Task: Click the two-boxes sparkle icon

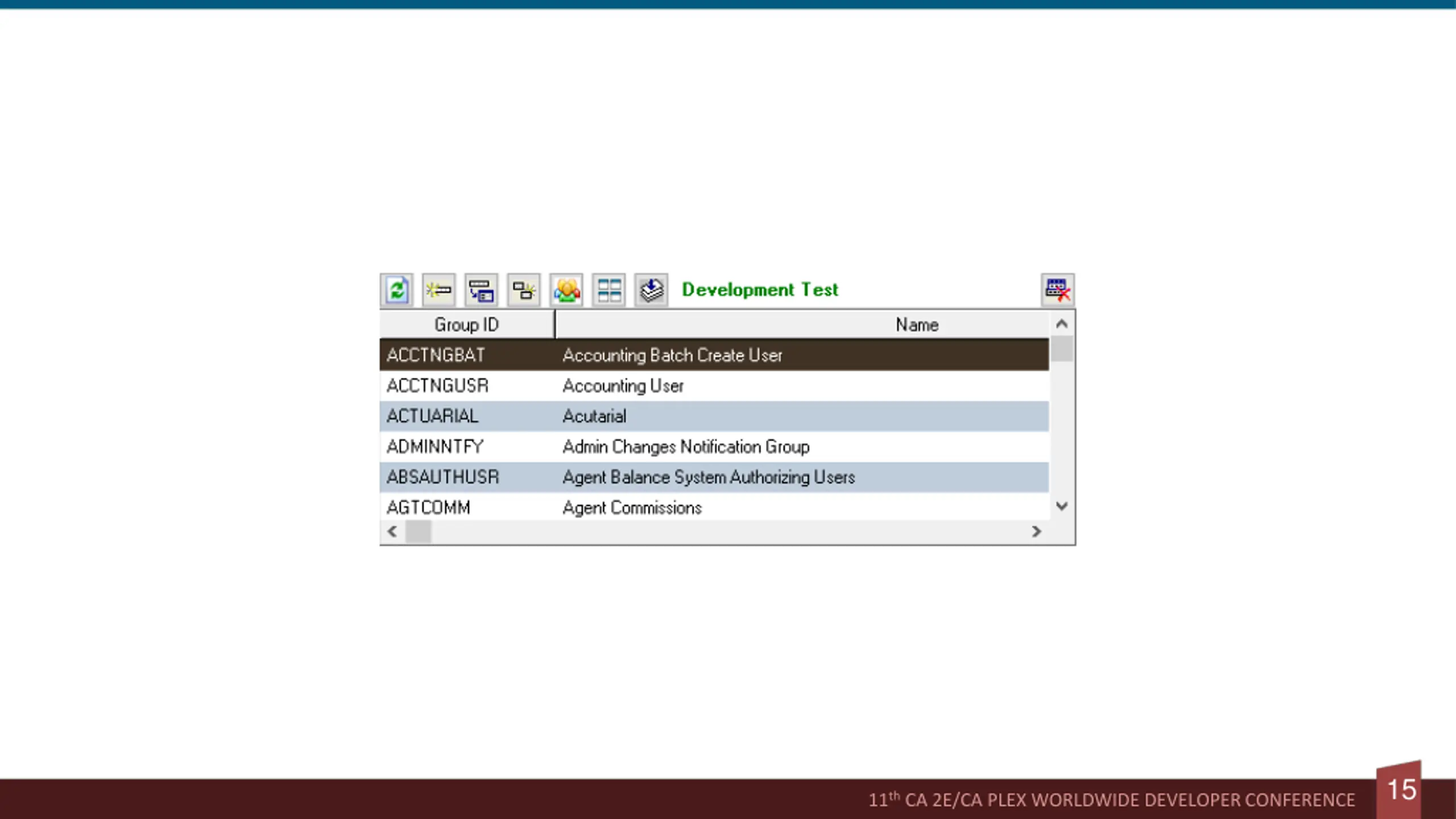Action: (x=524, y=290)
